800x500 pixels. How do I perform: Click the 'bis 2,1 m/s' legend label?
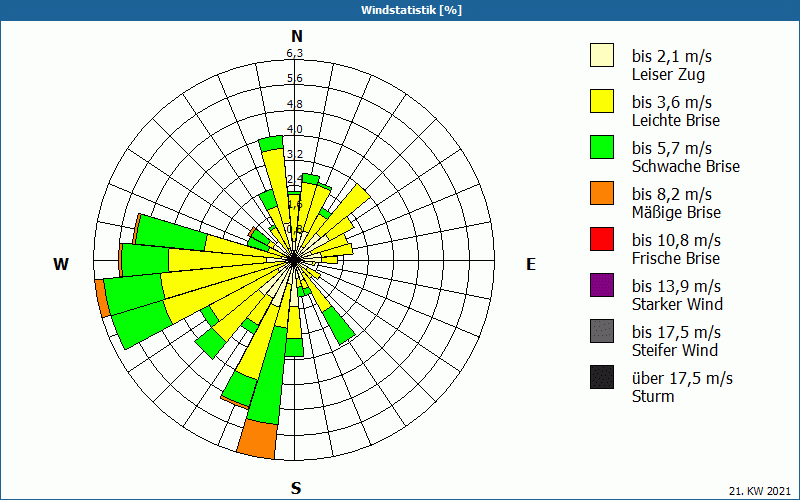[671, 56]
